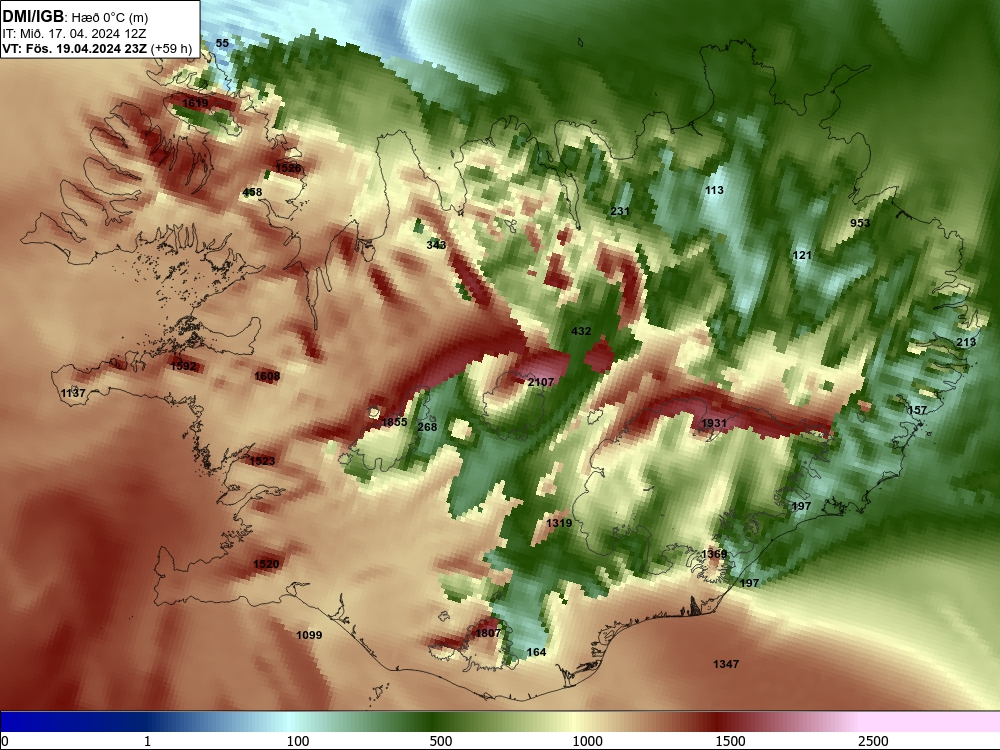Click the map value 55
Viewport: 1000px width, 750px height.
click(x=222, y=43)
